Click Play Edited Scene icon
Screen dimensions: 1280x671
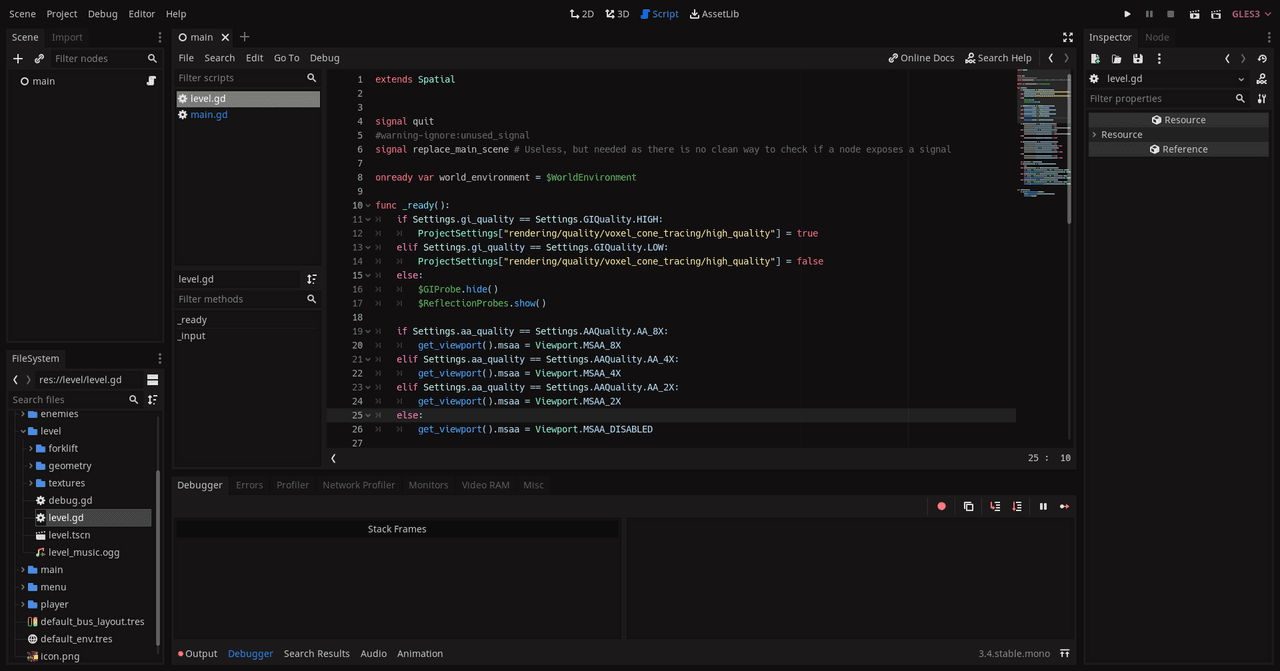click(x=1194, y=13)
